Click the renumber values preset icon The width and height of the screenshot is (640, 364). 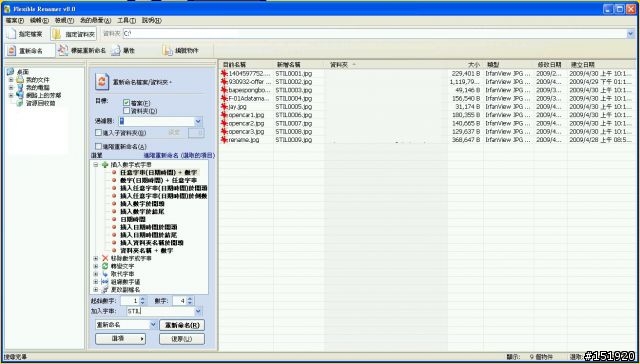tap(105, 282)
